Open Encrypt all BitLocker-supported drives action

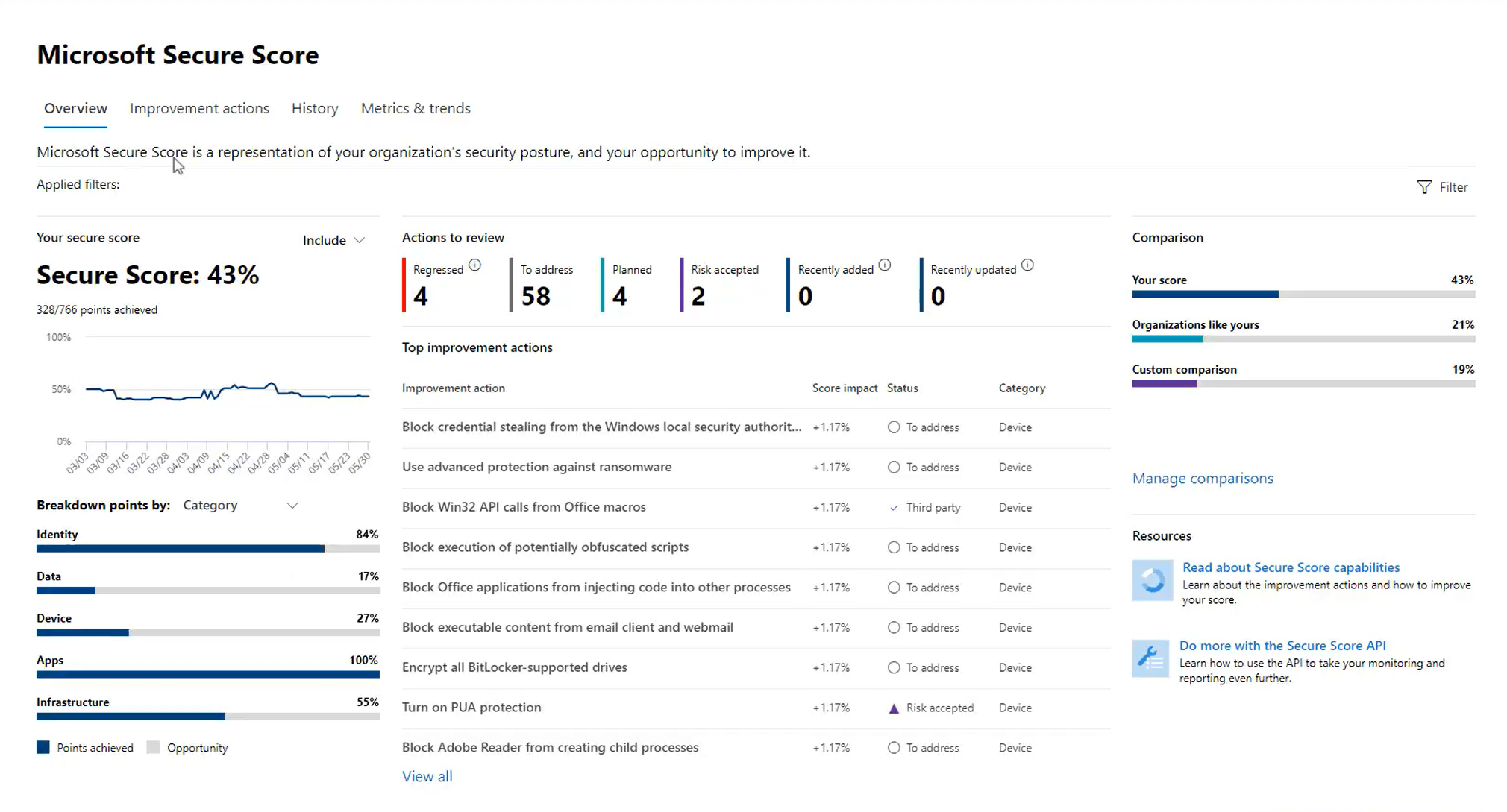515,667
